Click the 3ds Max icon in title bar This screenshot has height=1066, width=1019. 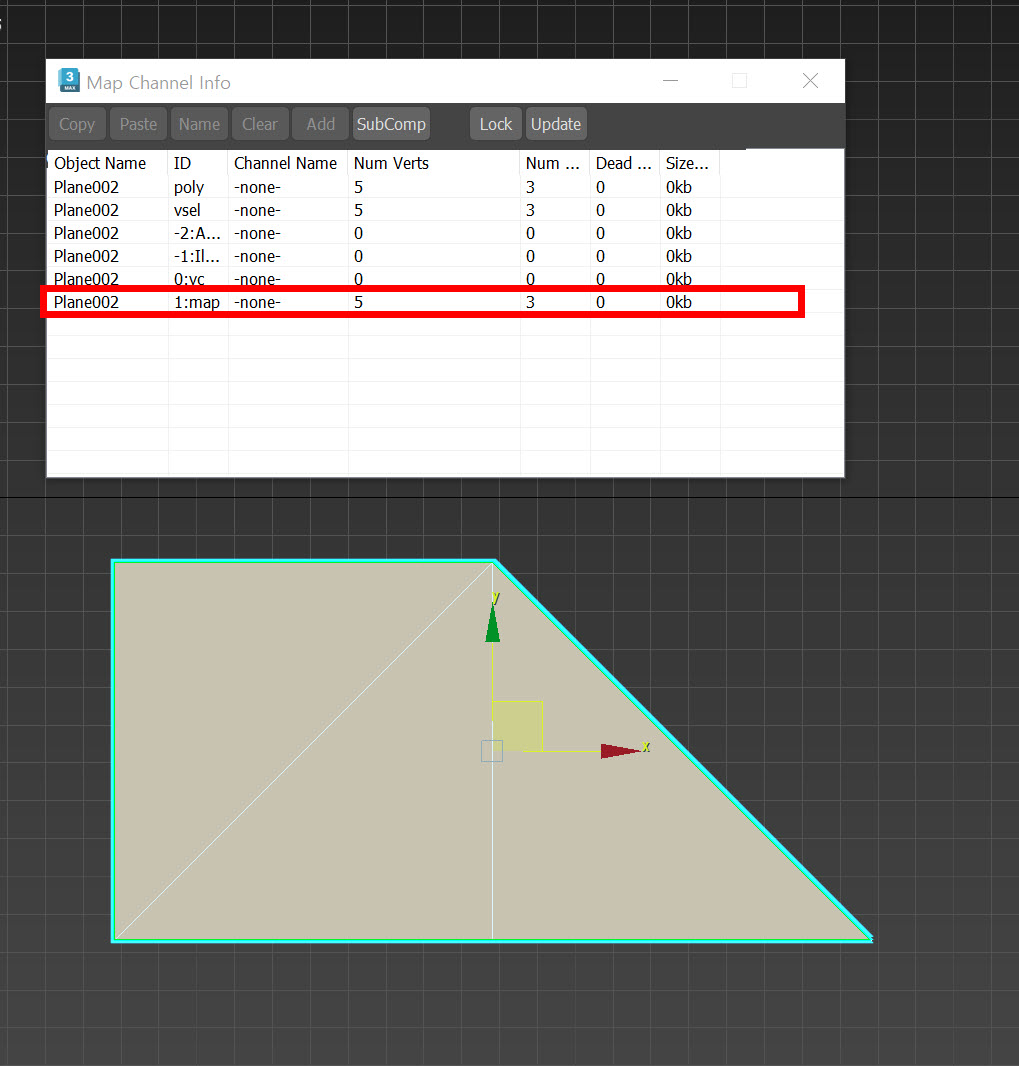coord(69,81)
